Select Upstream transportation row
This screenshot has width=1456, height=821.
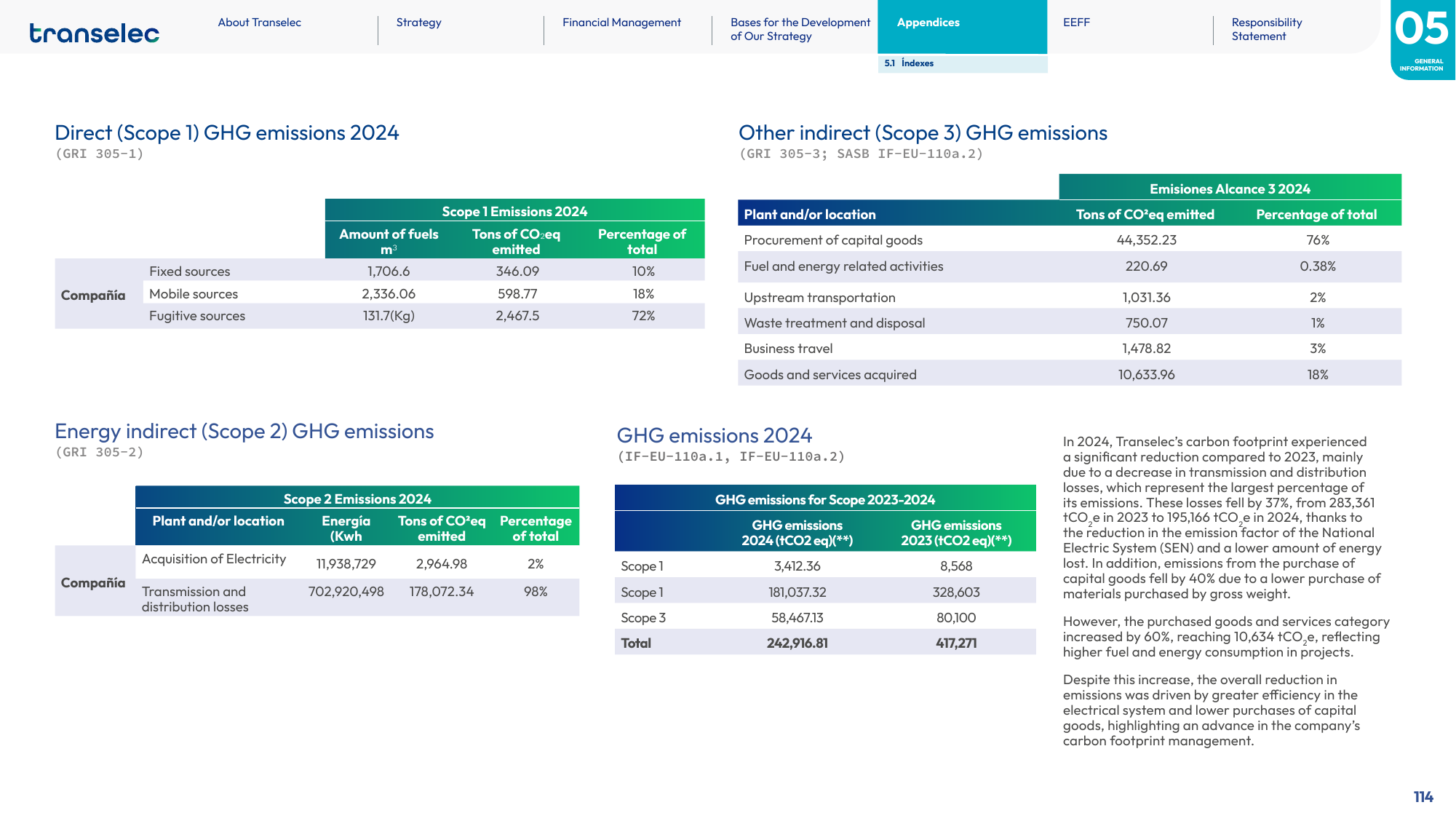(x=1070, y=297)
